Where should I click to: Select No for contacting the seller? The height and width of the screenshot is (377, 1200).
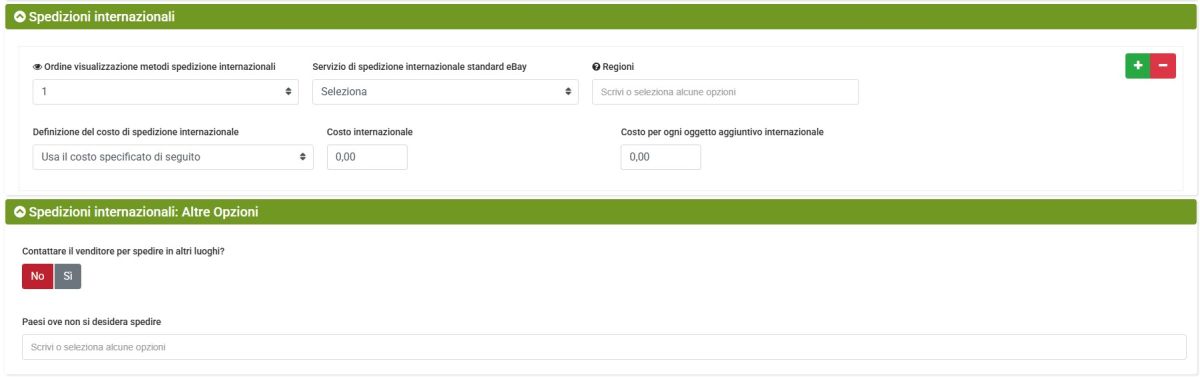(x=37, y=276)
